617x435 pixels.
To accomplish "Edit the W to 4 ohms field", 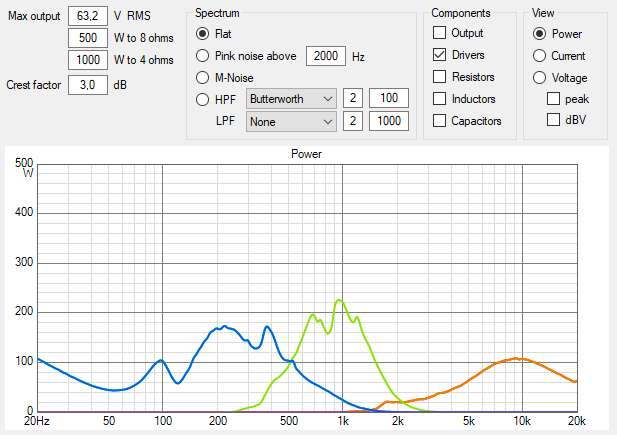I will (88, 60).
